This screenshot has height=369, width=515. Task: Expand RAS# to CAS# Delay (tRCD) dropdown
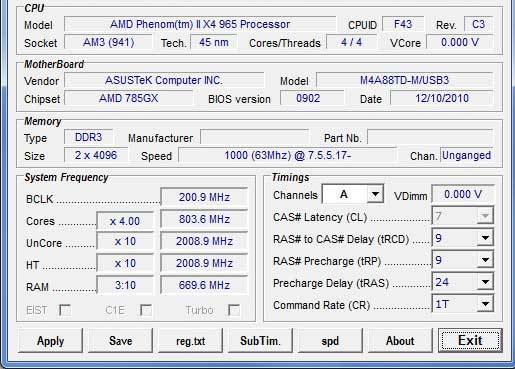click(485, 238)
